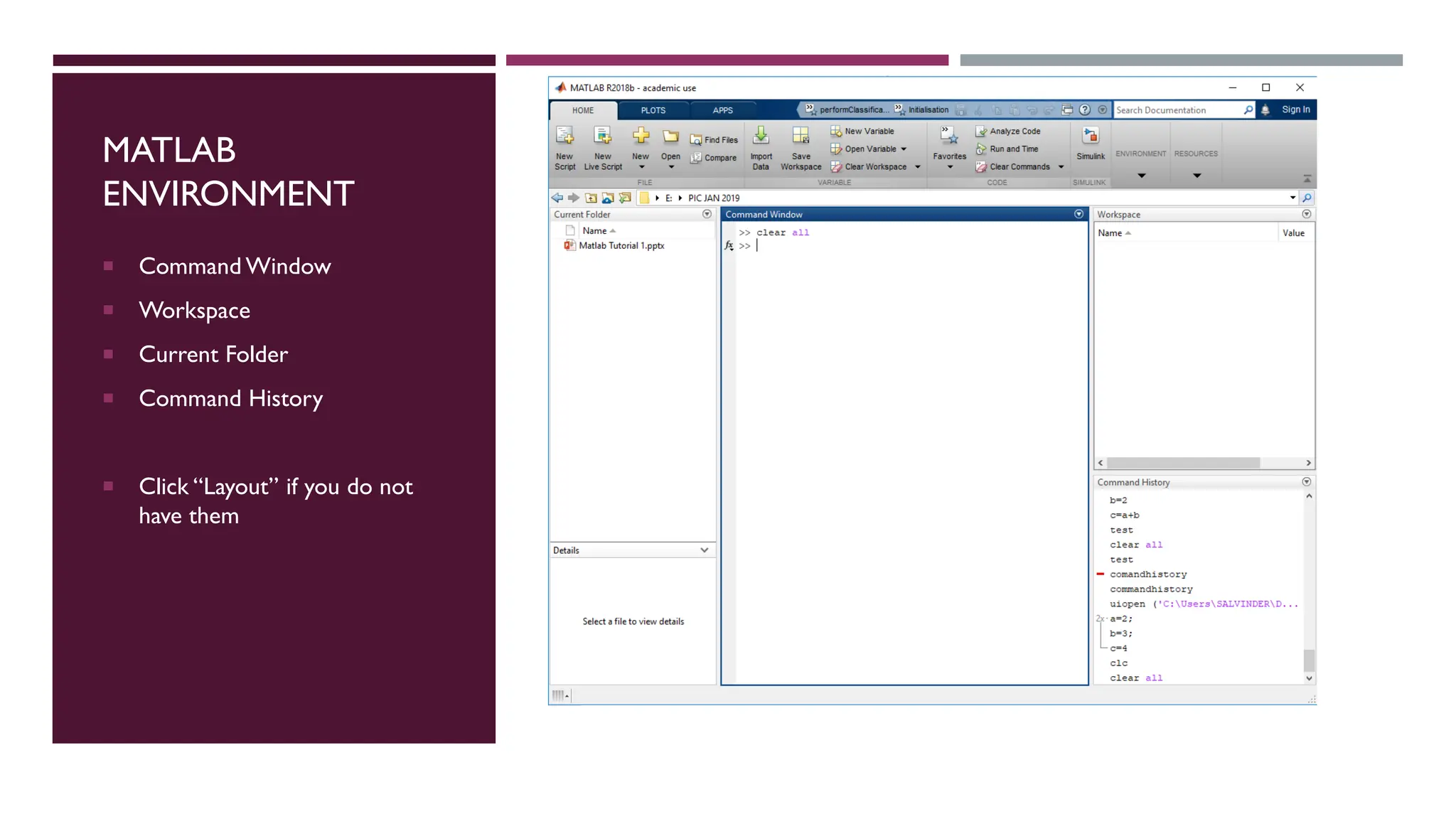Click the fx function browser icon
1456x819 pixels.
click(729, 246)
